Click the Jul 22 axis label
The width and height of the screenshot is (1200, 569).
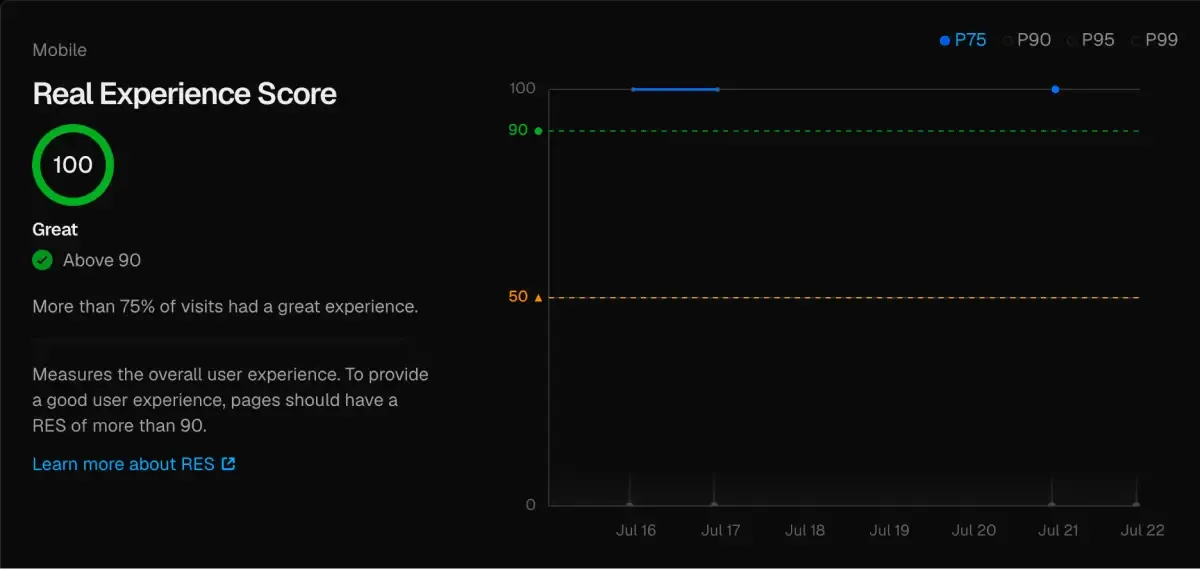point(1143,530)
